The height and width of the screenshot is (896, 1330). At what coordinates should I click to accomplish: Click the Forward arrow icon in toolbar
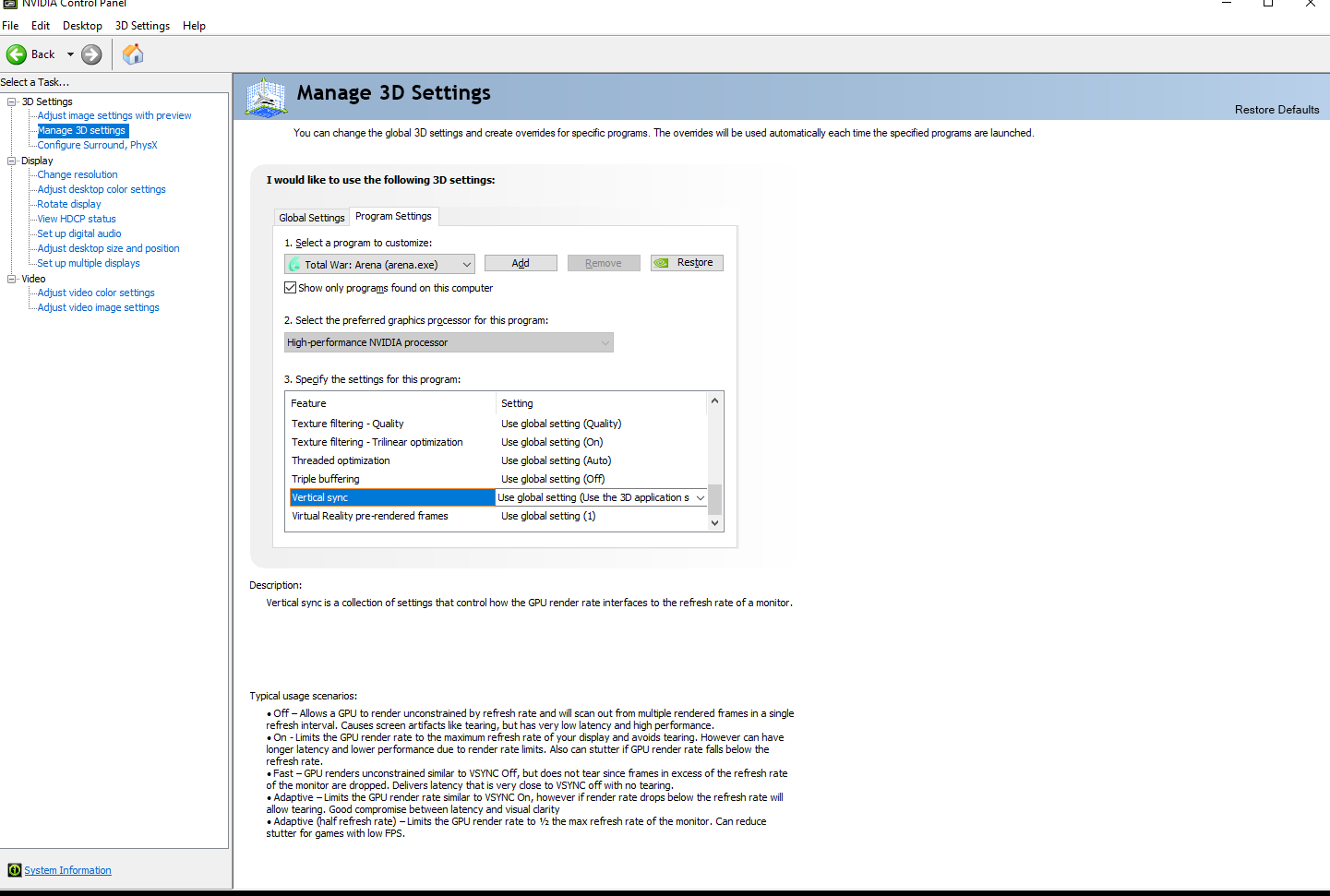(x=91, y=54)
